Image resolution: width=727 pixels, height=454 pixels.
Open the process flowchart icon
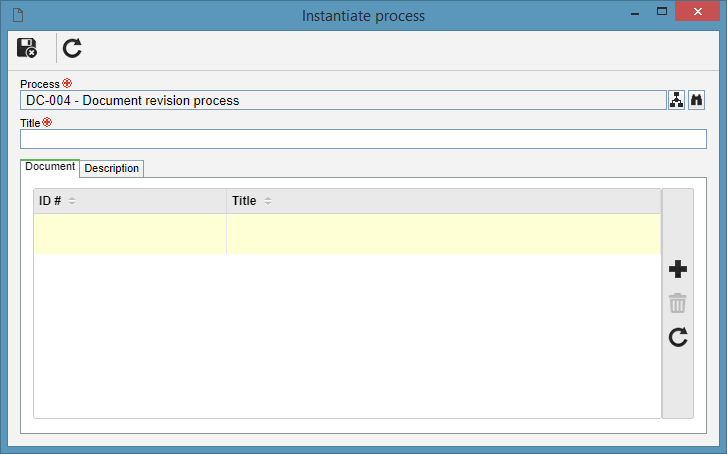(x=676, y=100)
